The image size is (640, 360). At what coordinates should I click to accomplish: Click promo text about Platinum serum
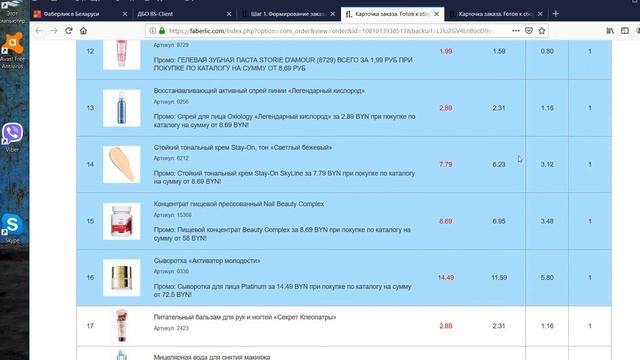(282, 290)
